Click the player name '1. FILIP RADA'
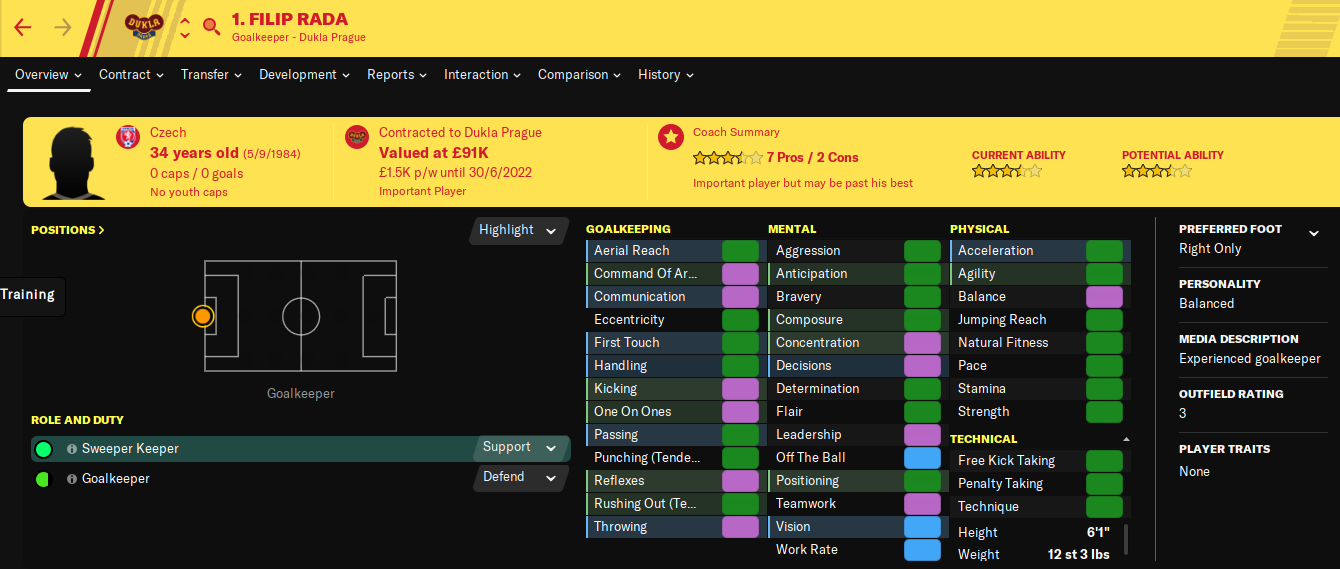 point(289,18)
